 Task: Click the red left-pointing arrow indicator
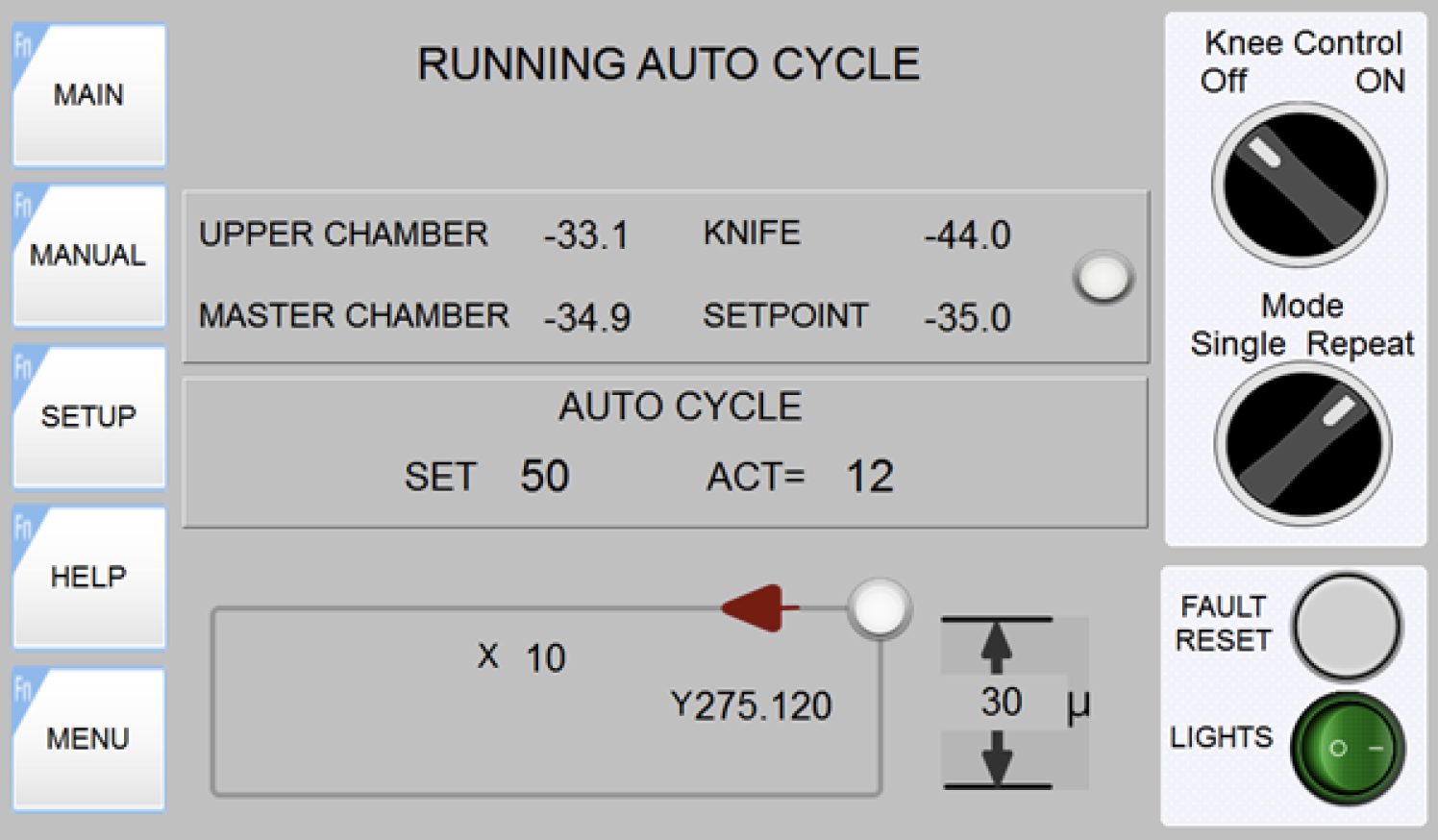(759, 607)
